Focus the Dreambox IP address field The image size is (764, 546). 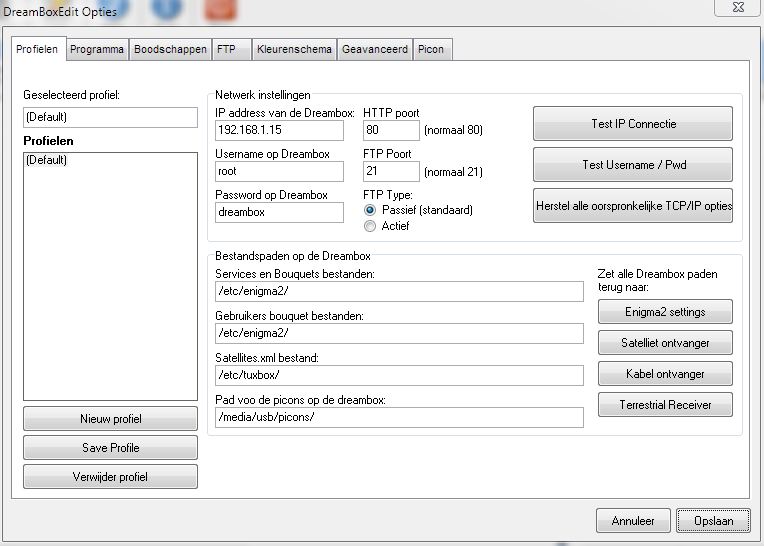point(279,130)
